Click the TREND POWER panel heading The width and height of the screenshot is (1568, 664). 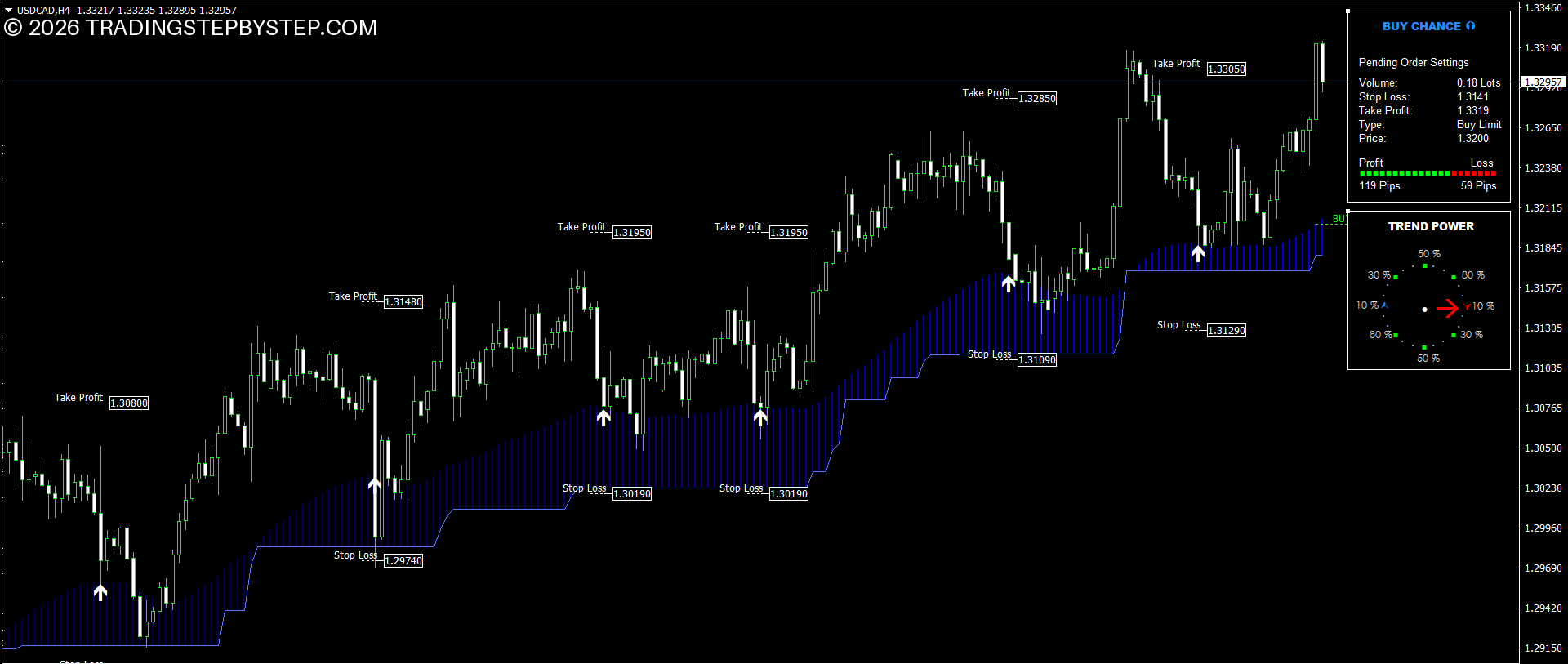pyautogui.click(x=1431, y=226)
